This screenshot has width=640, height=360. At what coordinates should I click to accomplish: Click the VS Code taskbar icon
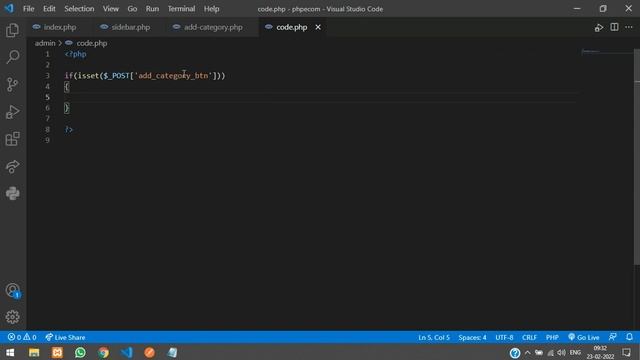127,352
